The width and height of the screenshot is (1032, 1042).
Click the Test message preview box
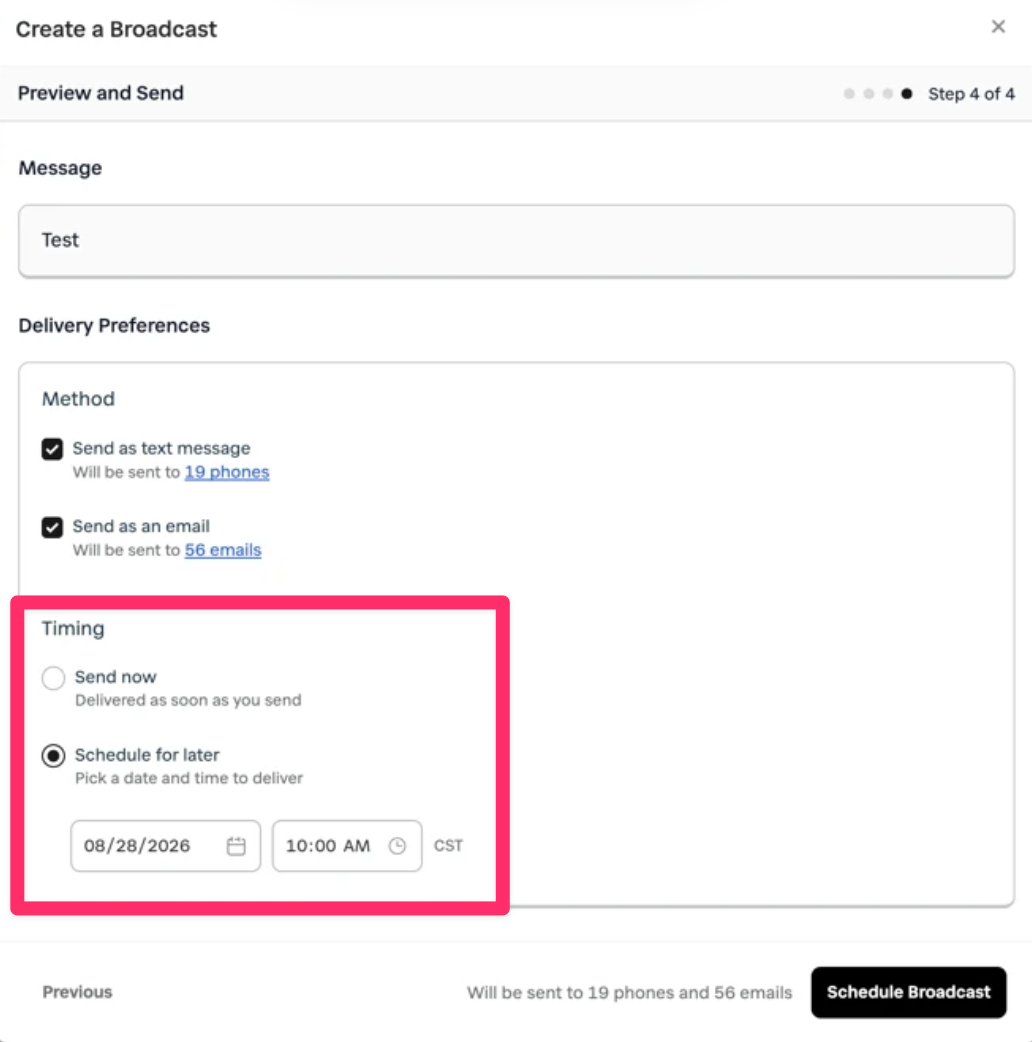516,241
